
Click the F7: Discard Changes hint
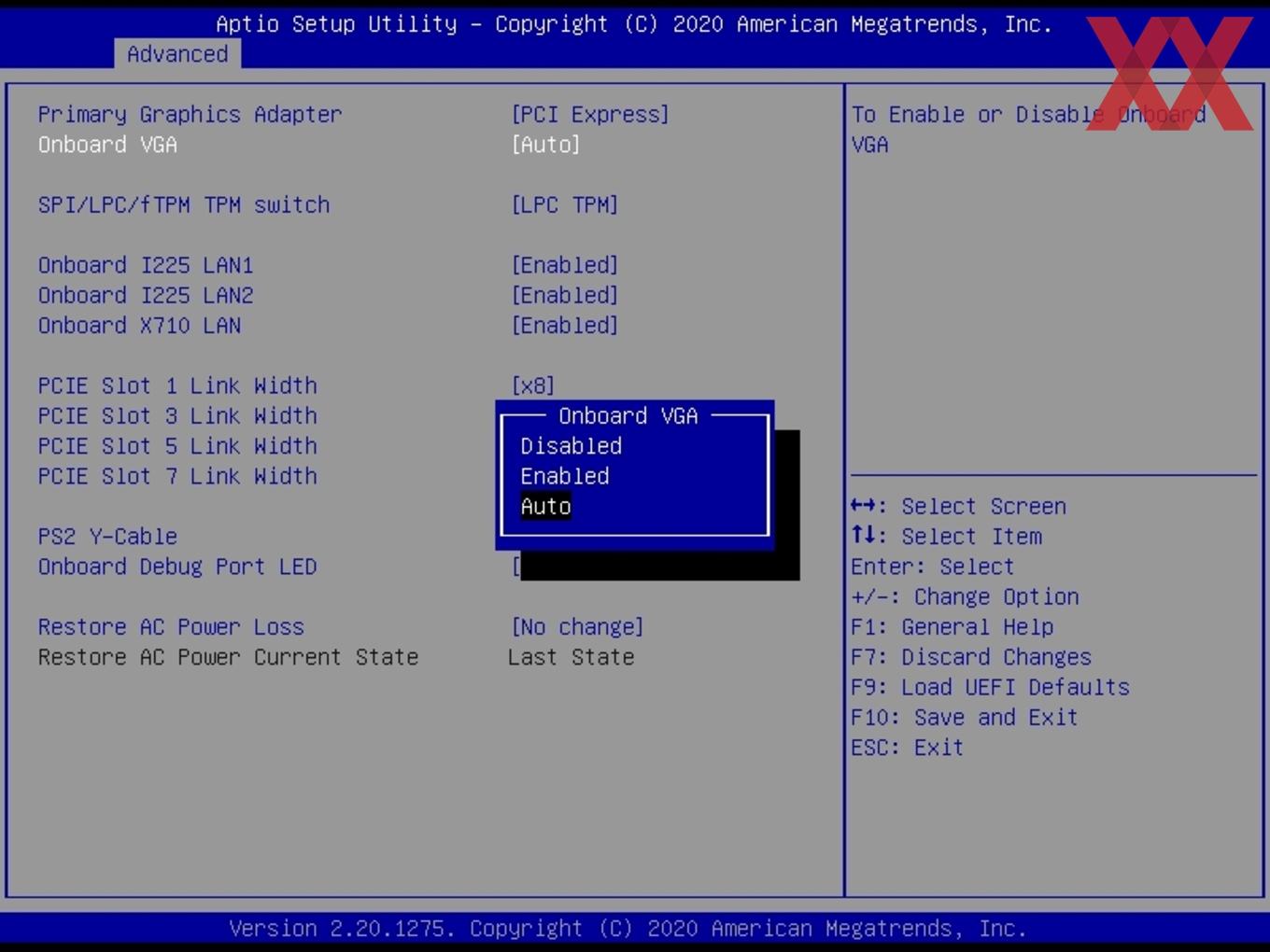(x=971, y=657)
